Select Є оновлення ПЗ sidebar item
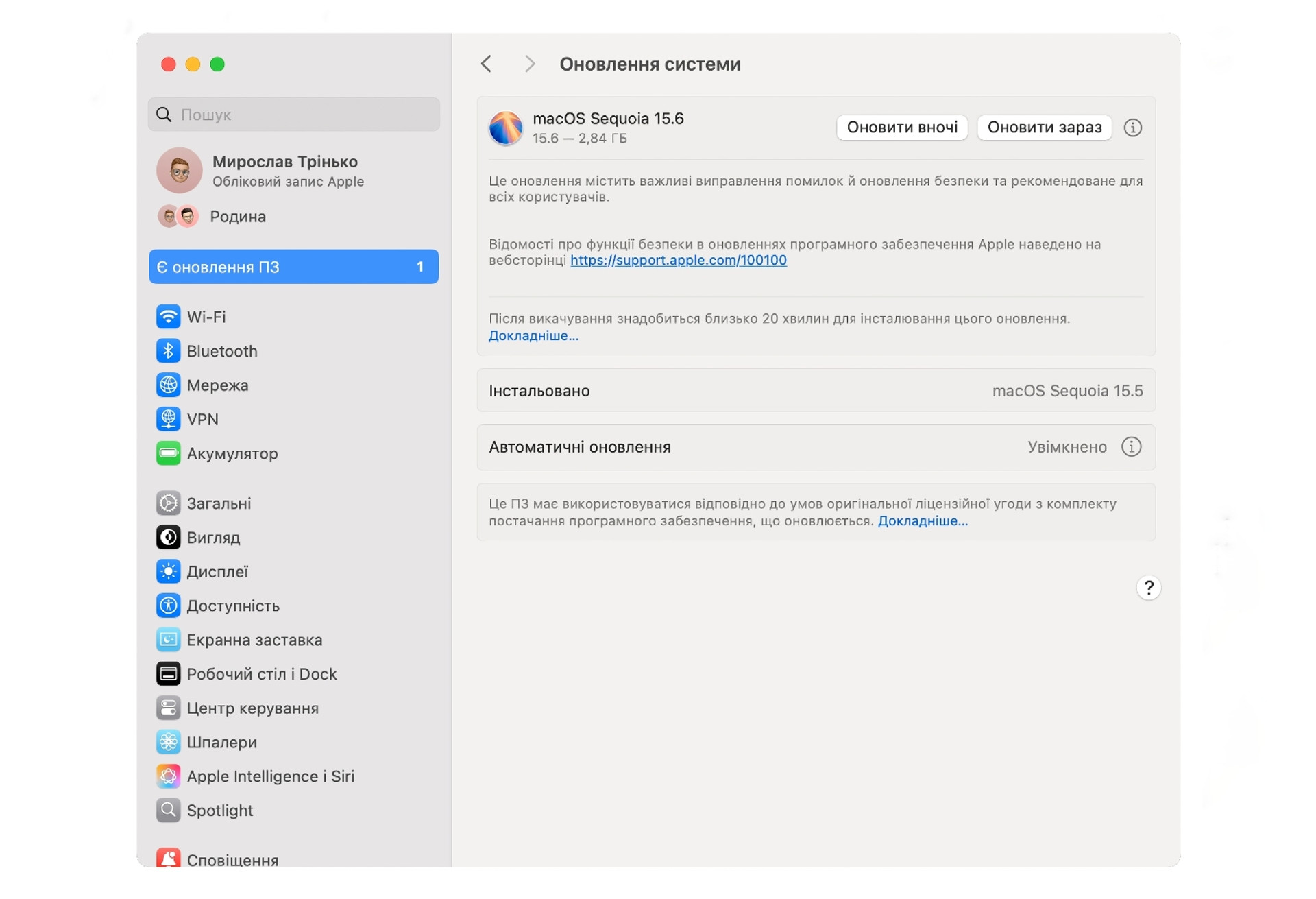Screen dimensions: 1316x899 (x=293, y=267)
